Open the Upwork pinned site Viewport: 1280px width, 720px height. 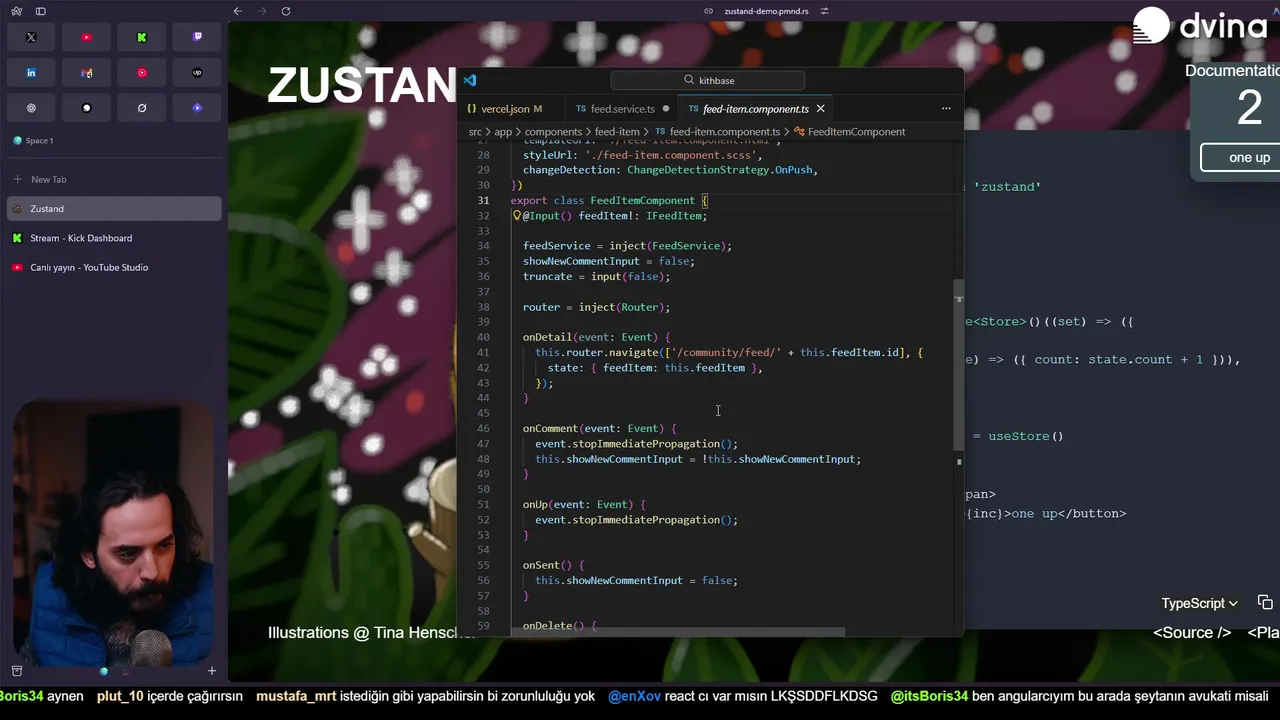[x=197, y=73]
